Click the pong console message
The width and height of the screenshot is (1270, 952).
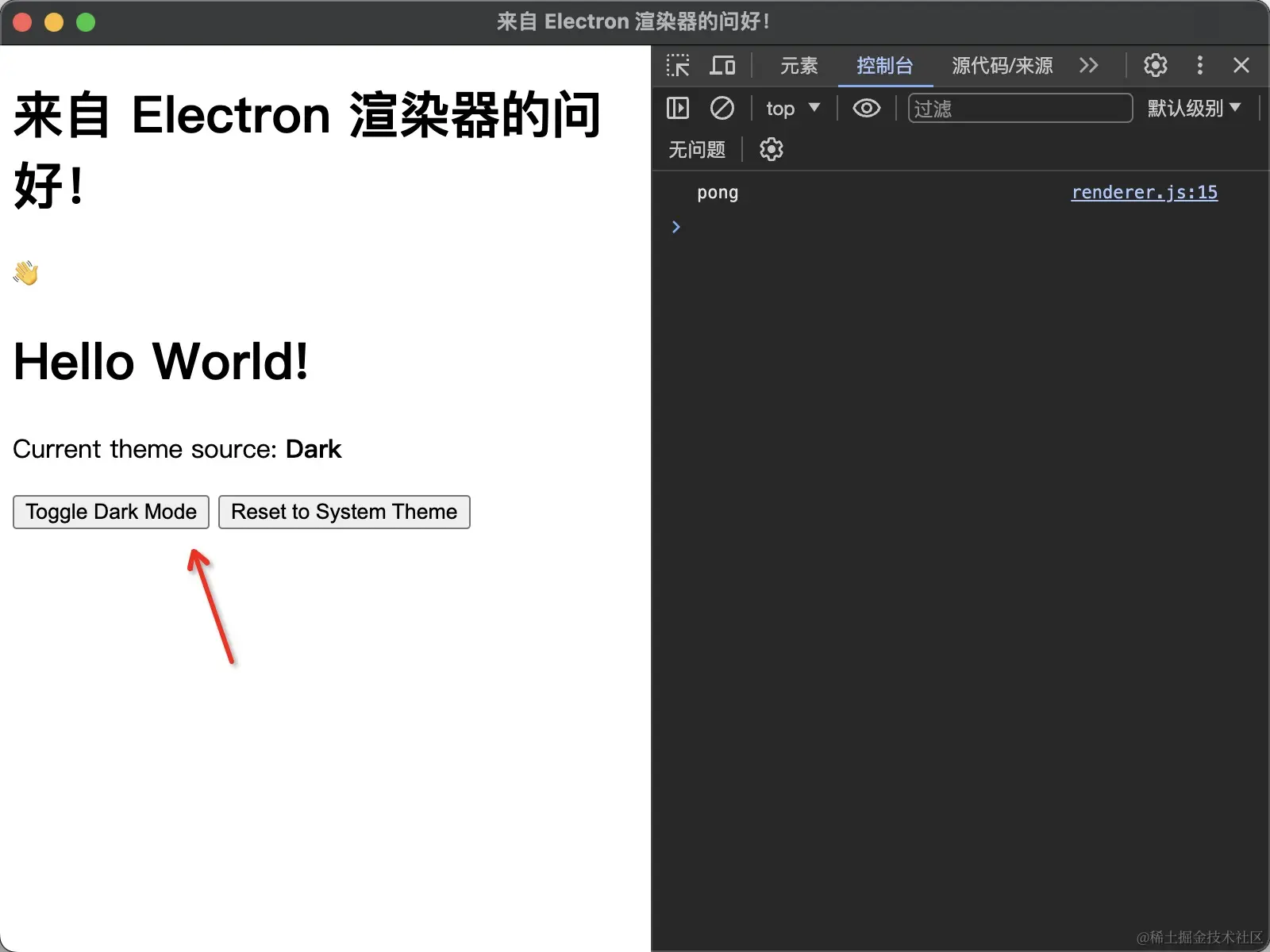click(718, 193)
